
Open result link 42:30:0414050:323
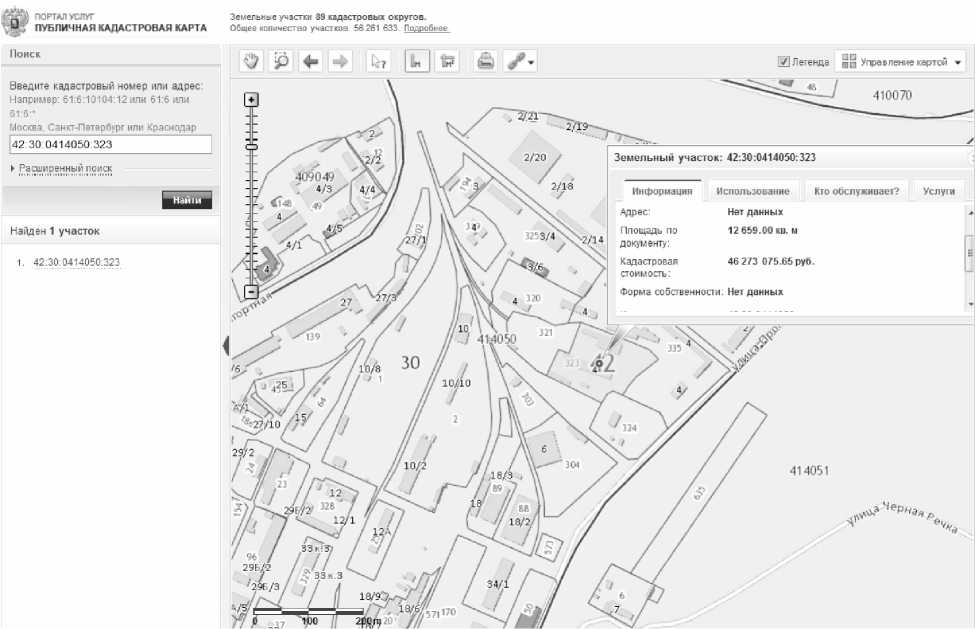coord(77,262)
